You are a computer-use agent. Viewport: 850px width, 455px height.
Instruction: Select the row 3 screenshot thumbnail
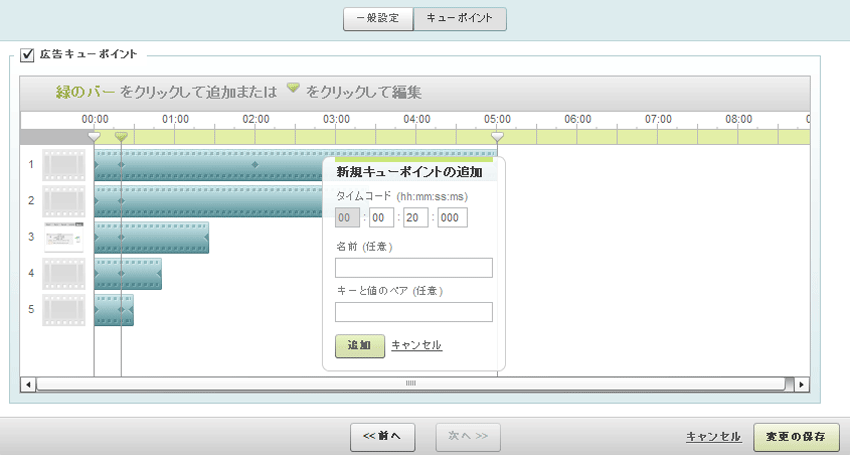[x=64, y=238]
